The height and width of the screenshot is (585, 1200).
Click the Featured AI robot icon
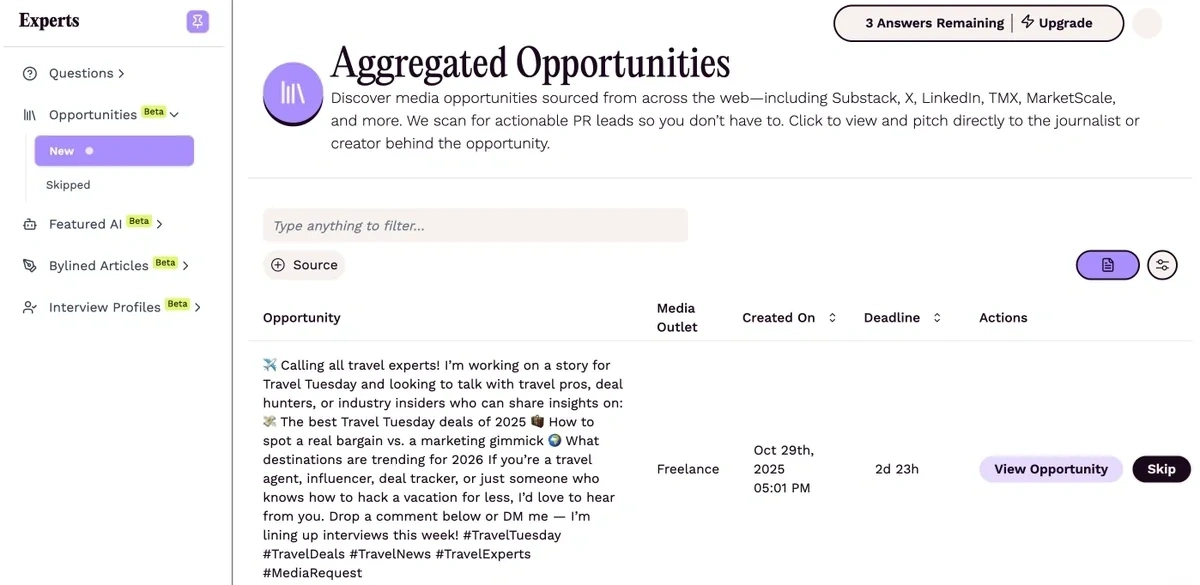pyautogui.click(x=30, y=225)
